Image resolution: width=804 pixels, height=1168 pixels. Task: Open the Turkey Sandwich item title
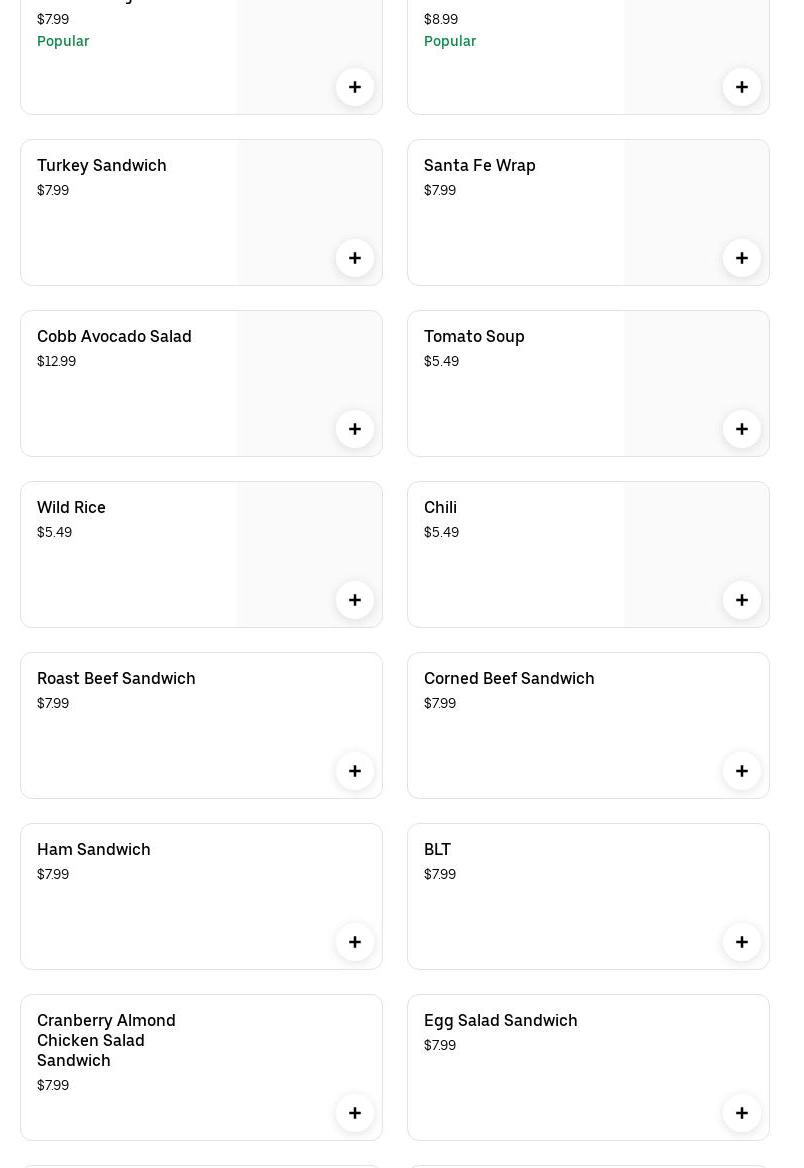[x=102, y=165]
